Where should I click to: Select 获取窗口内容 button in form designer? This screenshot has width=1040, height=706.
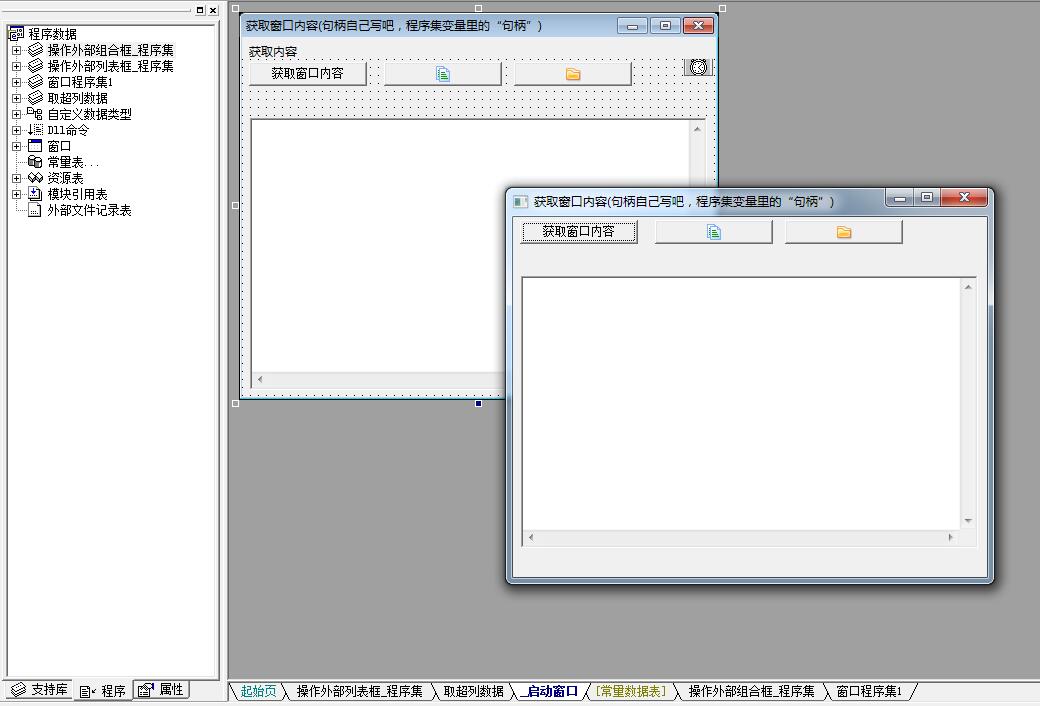pos(307,74)
